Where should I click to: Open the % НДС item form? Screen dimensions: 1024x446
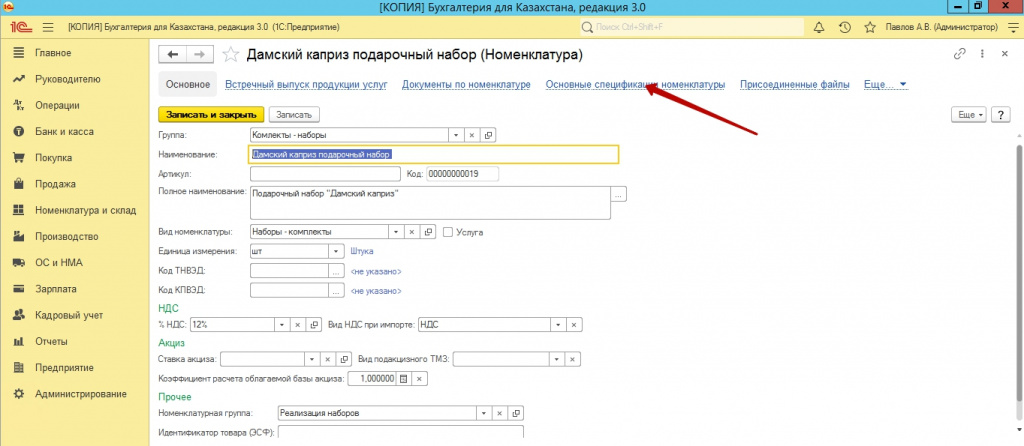point(314,325)
